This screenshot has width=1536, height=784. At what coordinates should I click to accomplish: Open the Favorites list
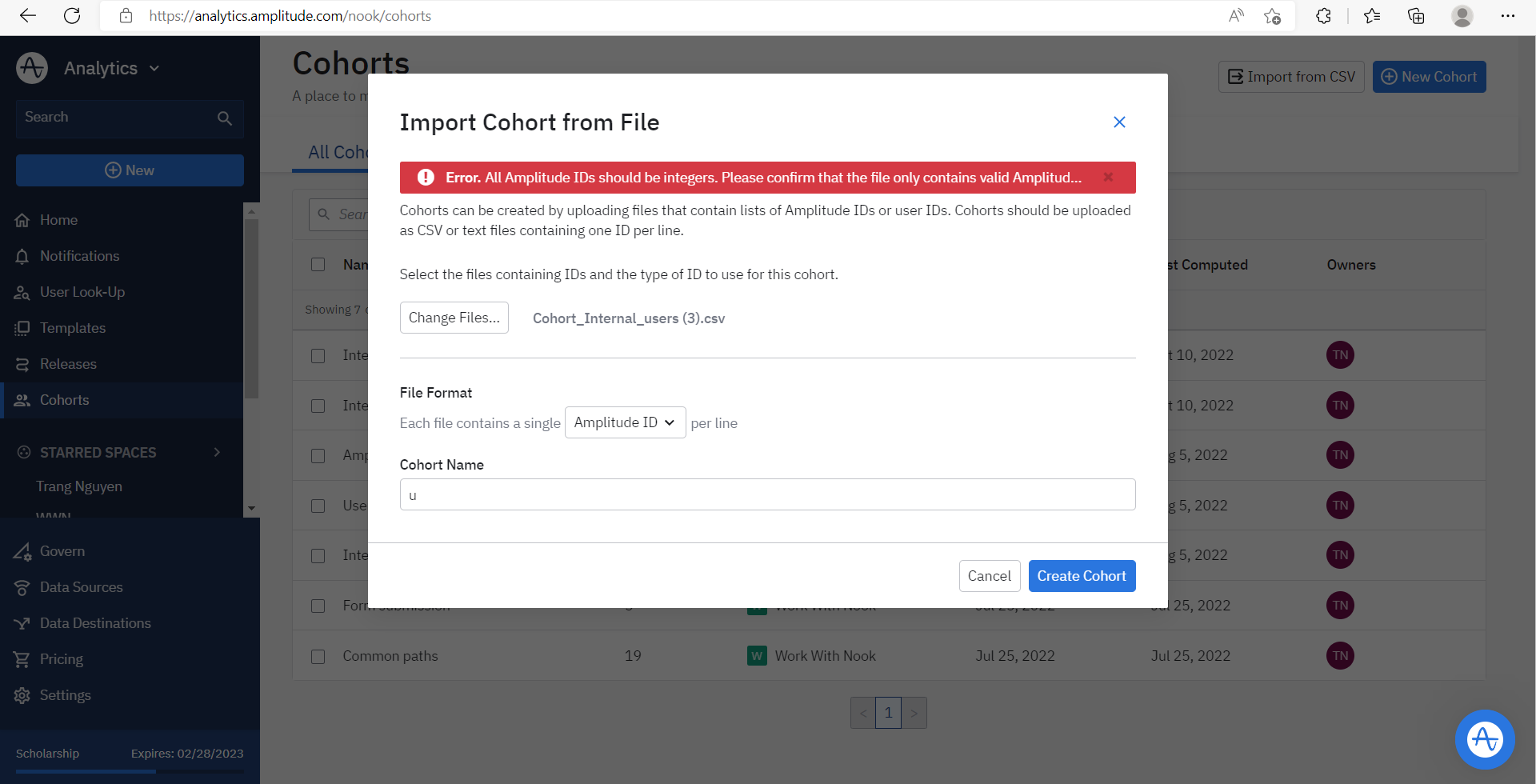[1372, 16]
